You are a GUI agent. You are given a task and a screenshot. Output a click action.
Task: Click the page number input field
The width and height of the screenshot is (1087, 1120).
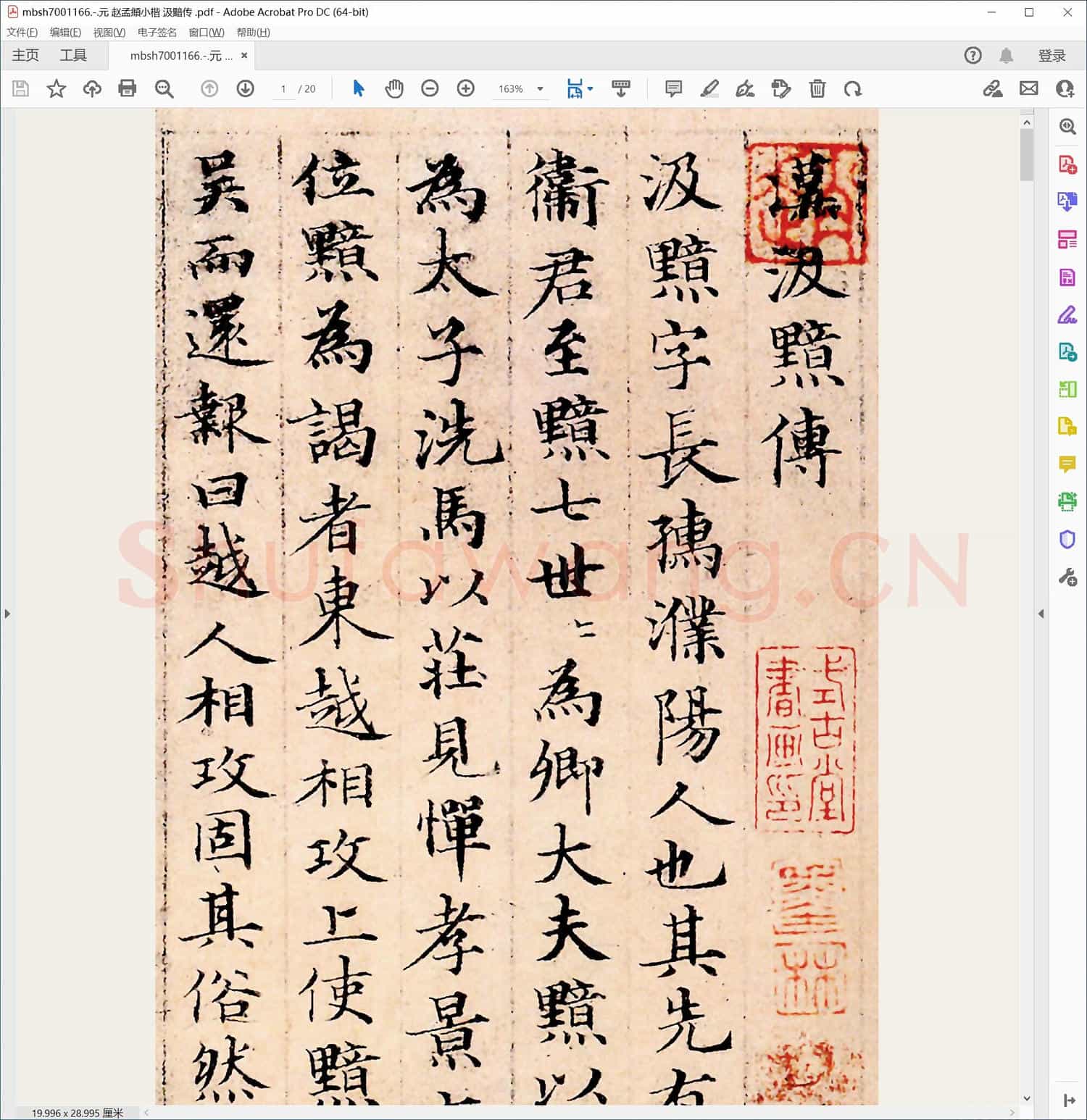(x=283, y=89)
